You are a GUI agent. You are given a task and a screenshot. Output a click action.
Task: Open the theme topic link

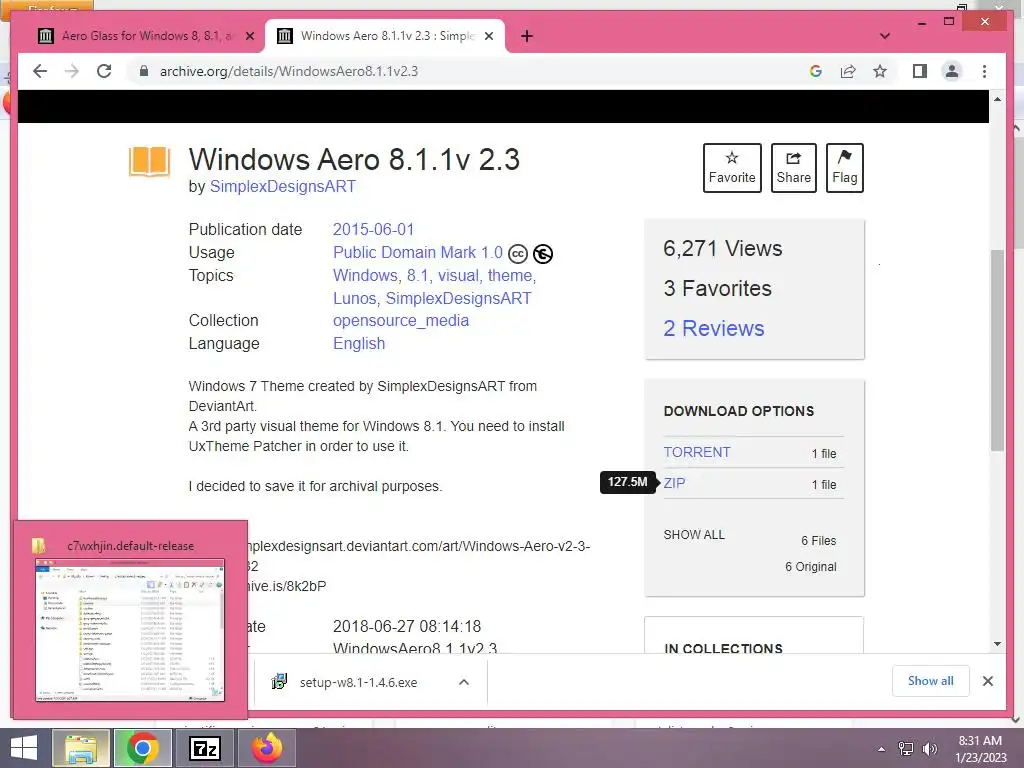[x=510, y=276]
